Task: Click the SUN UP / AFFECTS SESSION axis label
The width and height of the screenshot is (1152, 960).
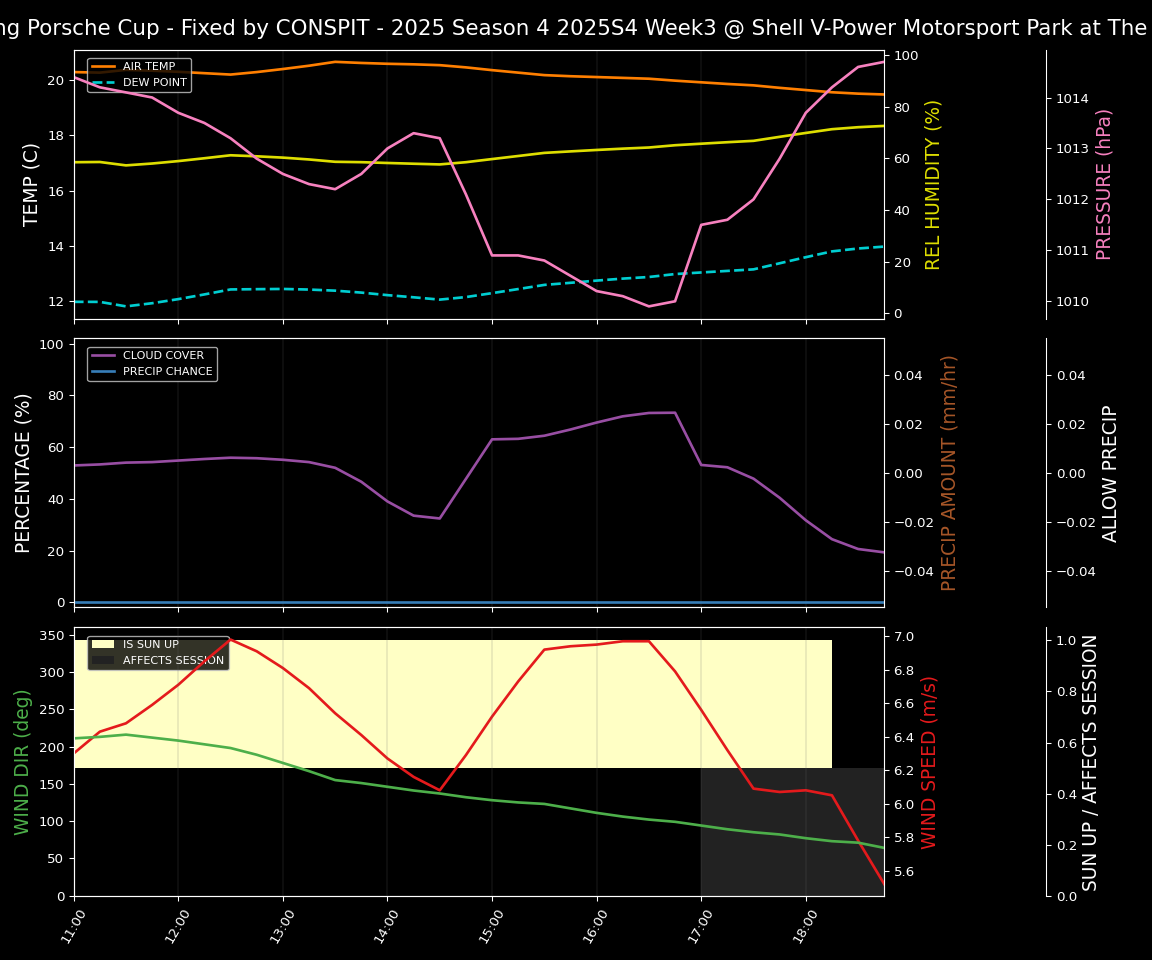Action: tap(1090, 762)
